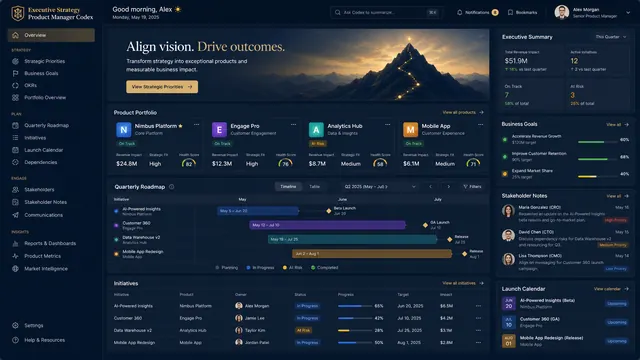Image resolution: width=640 pixels, height=360 pixels.
Task: Click Accelerate Revenue Growth progress bar
Action: tap(598, 142)
